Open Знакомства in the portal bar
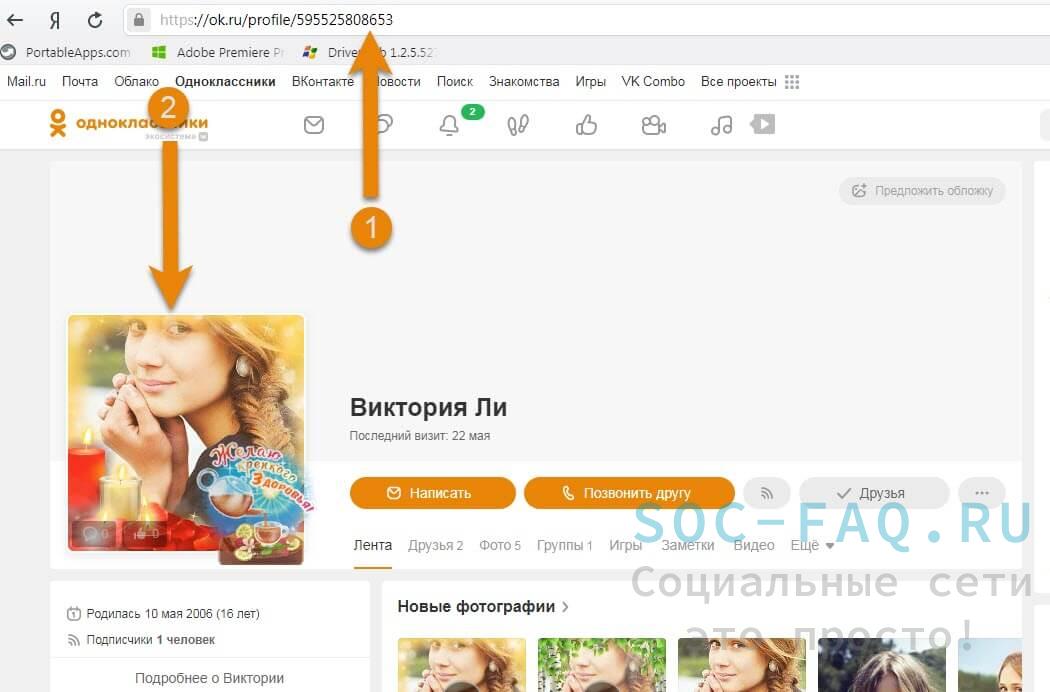This screenshot has height=692, width=1050. click(524, 82)
